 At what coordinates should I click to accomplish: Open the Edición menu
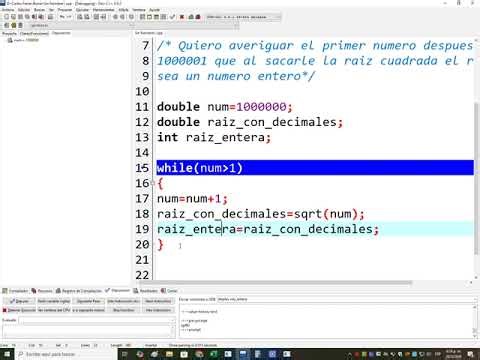point(24,10)
